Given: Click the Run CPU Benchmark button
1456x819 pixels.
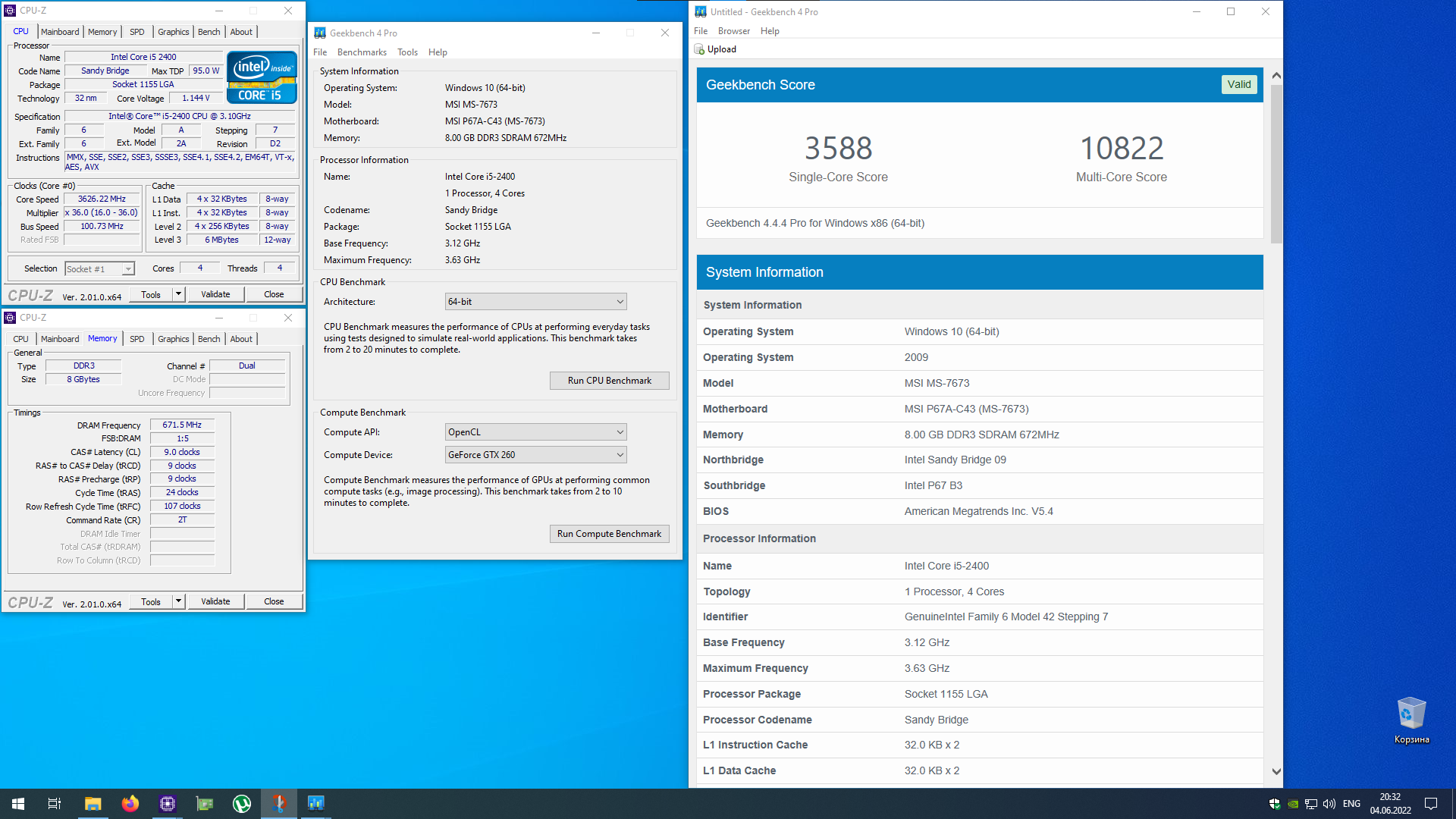Looking at the screenshot, I should [610, 381].
